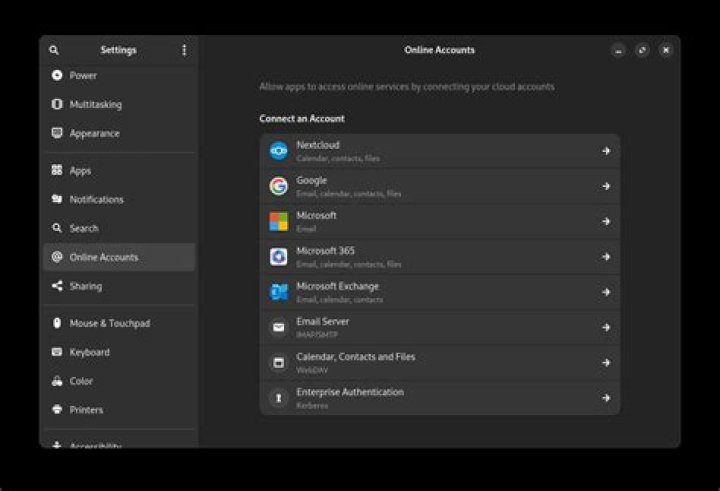Connect a Google account
Image resolution: width=720 pixels, height=491 pixels.
(x=440, y=186)
